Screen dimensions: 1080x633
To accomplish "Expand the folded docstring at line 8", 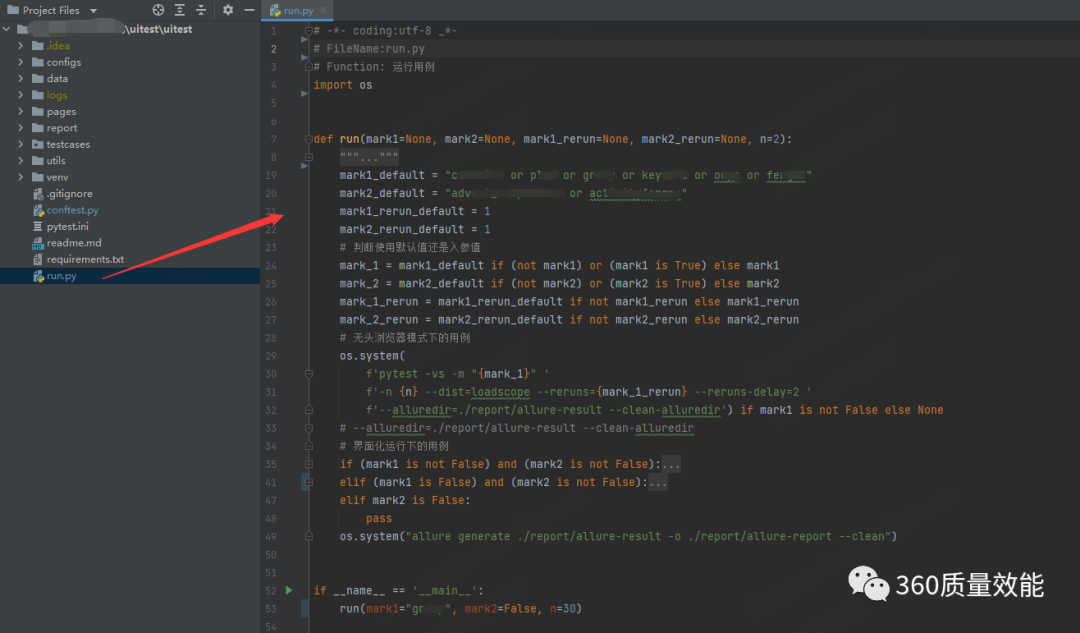I will coord(309,157).
